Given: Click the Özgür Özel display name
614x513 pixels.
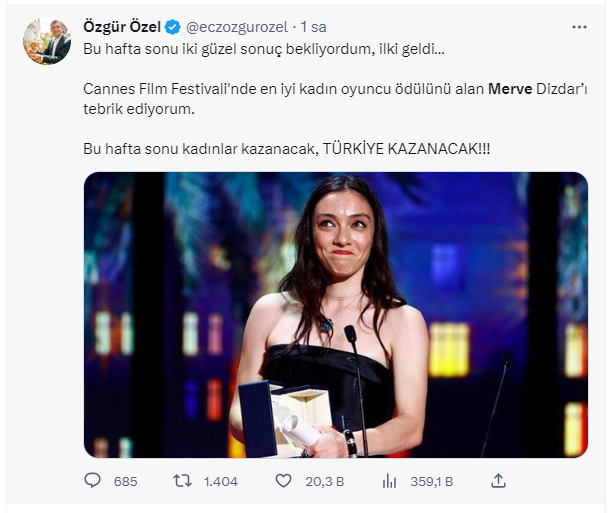Looking at the screenshot, I should pos(121,27).
